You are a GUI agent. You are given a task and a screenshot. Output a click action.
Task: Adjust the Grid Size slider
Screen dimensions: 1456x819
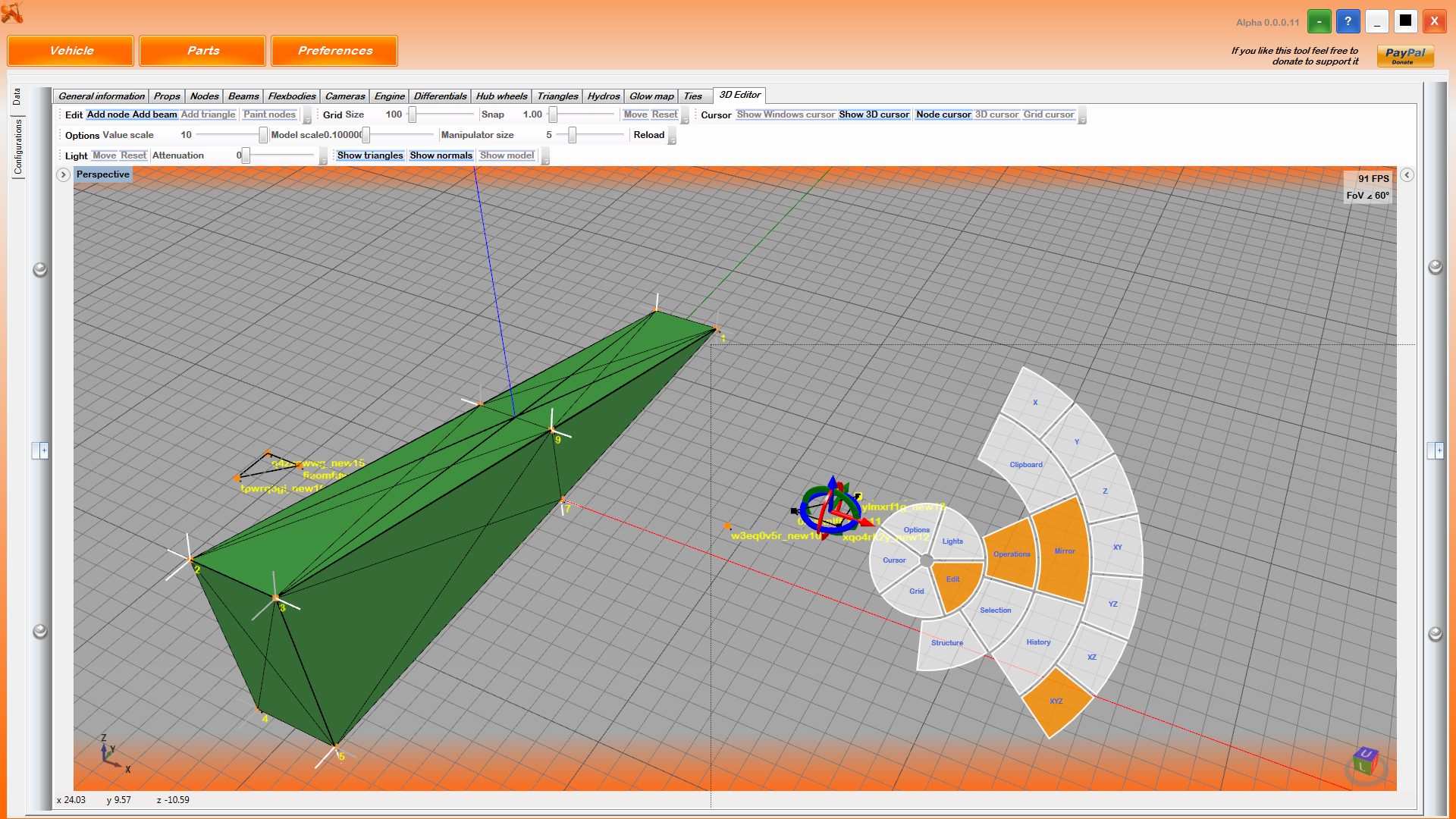tap(413, 115)
